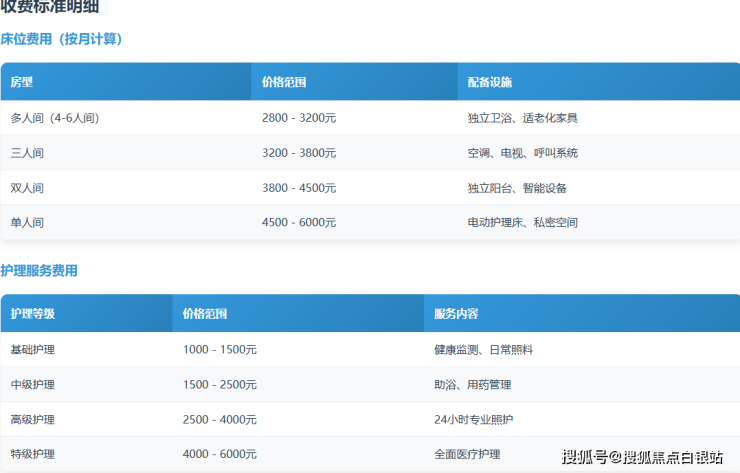Select the 2500 - 4000元 price cell
740x473 pixels.
click(220, 420)
